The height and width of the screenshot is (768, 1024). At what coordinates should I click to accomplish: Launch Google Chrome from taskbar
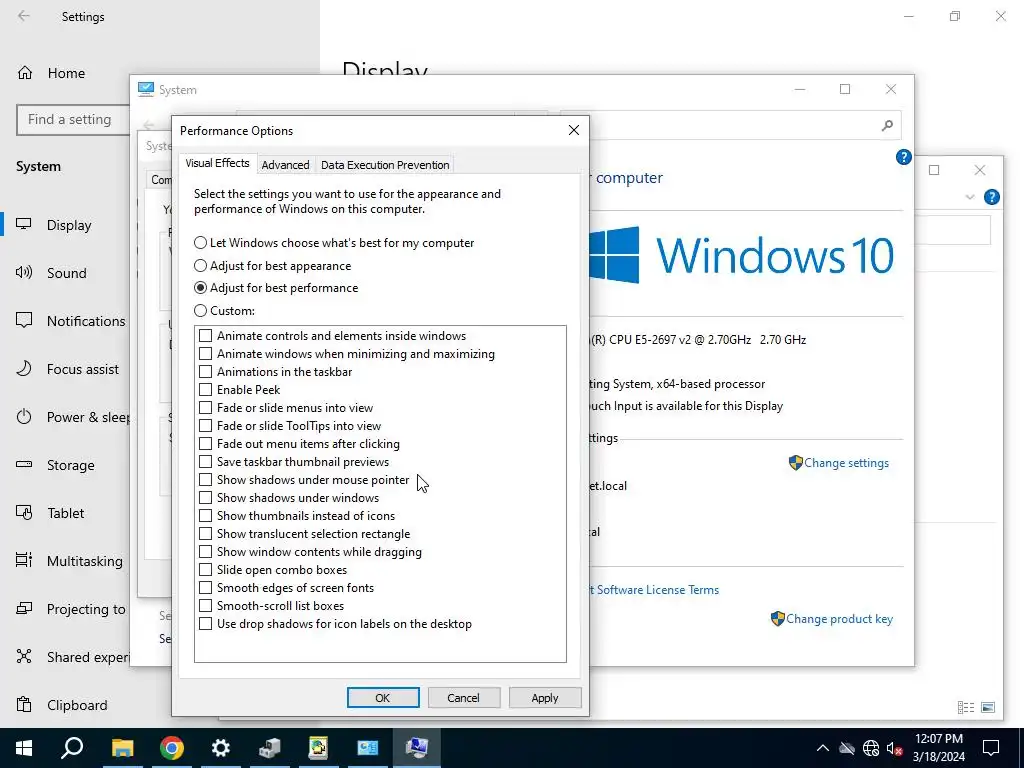tap(171, 748)
